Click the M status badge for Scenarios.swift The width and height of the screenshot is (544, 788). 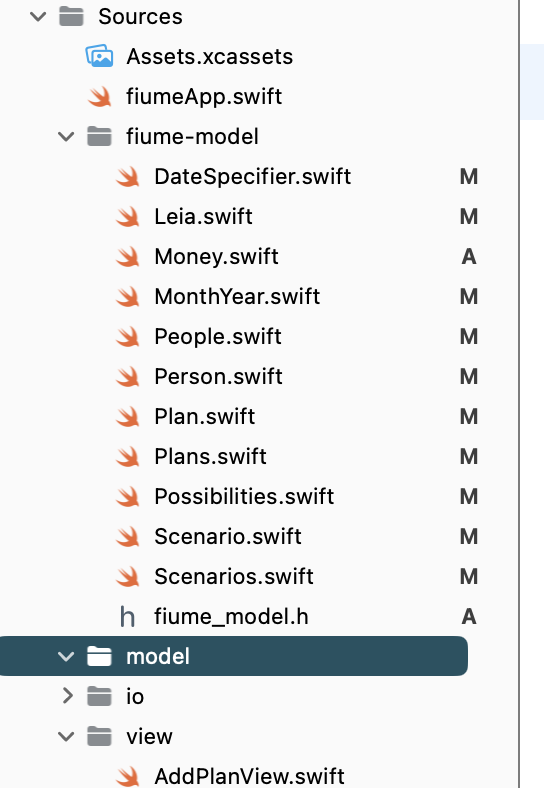[469, 576]
